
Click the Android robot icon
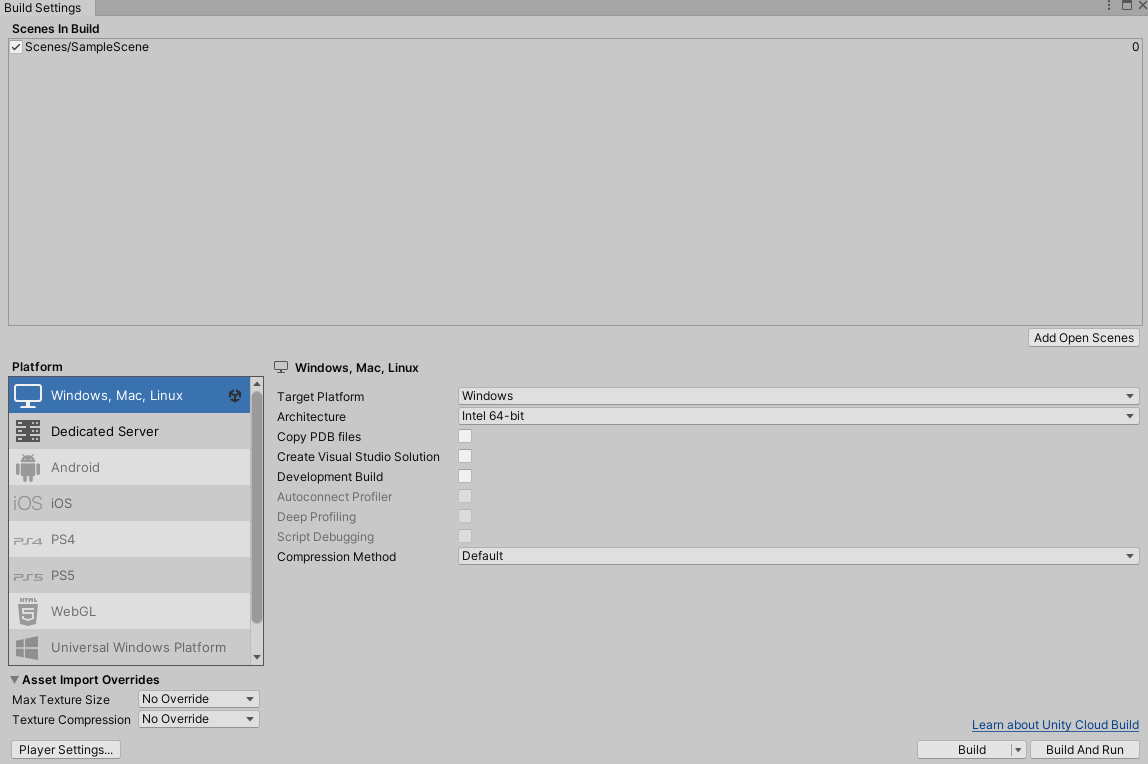(28, 468)
